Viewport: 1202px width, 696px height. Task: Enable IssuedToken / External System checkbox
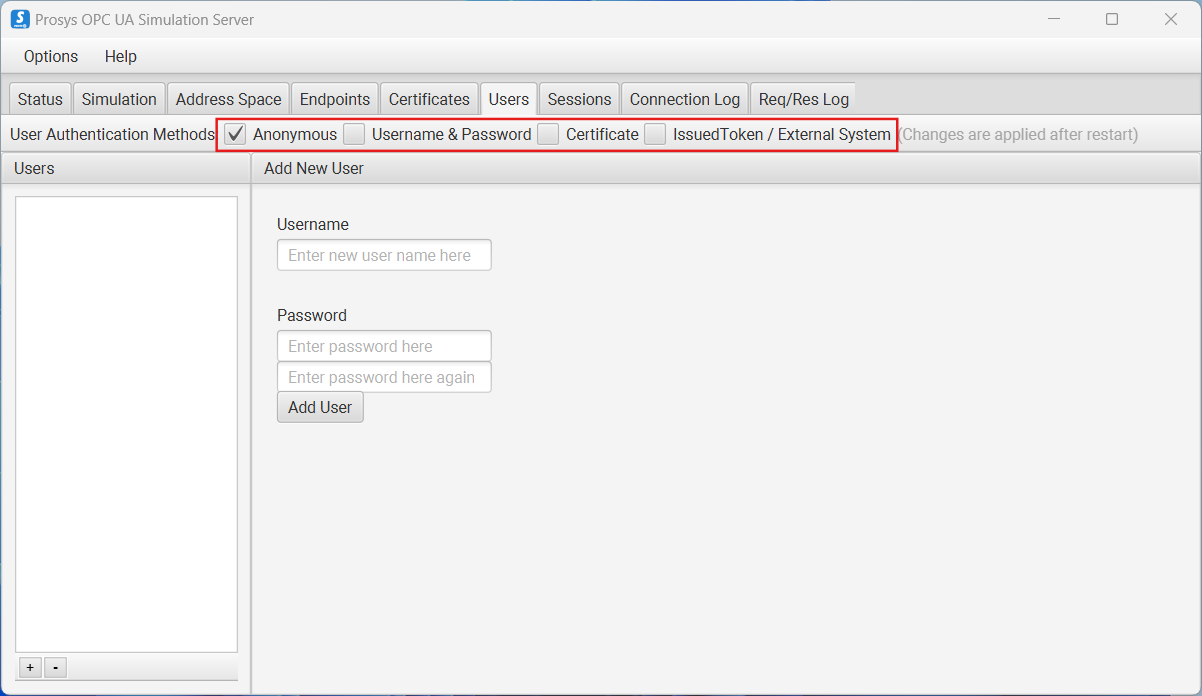tap(655, 134)
